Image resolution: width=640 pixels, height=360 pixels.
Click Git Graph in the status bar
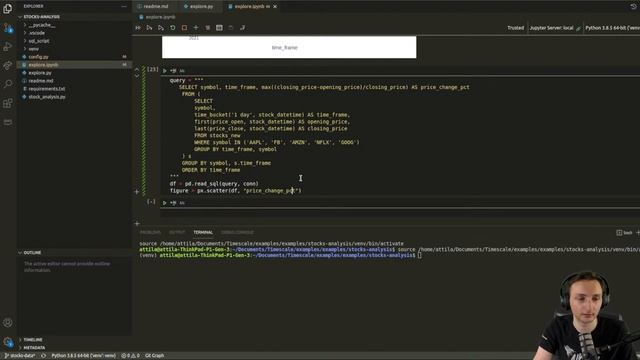(155, 356)
